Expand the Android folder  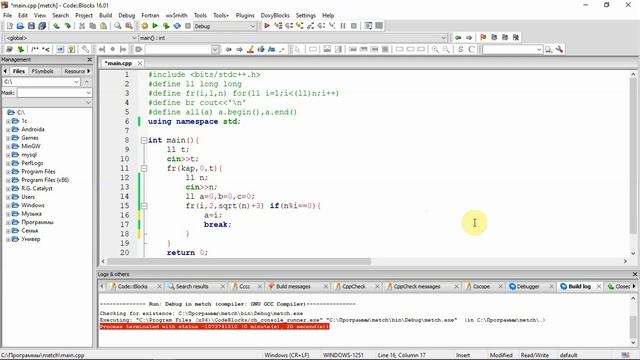point(8,129)
